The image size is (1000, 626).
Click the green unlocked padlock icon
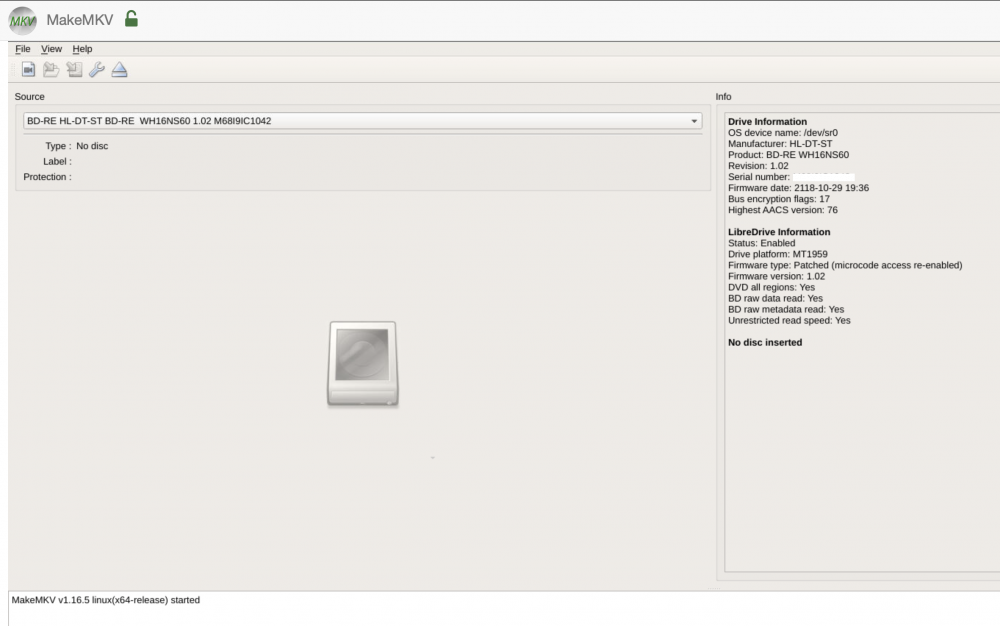pos(131,18)
